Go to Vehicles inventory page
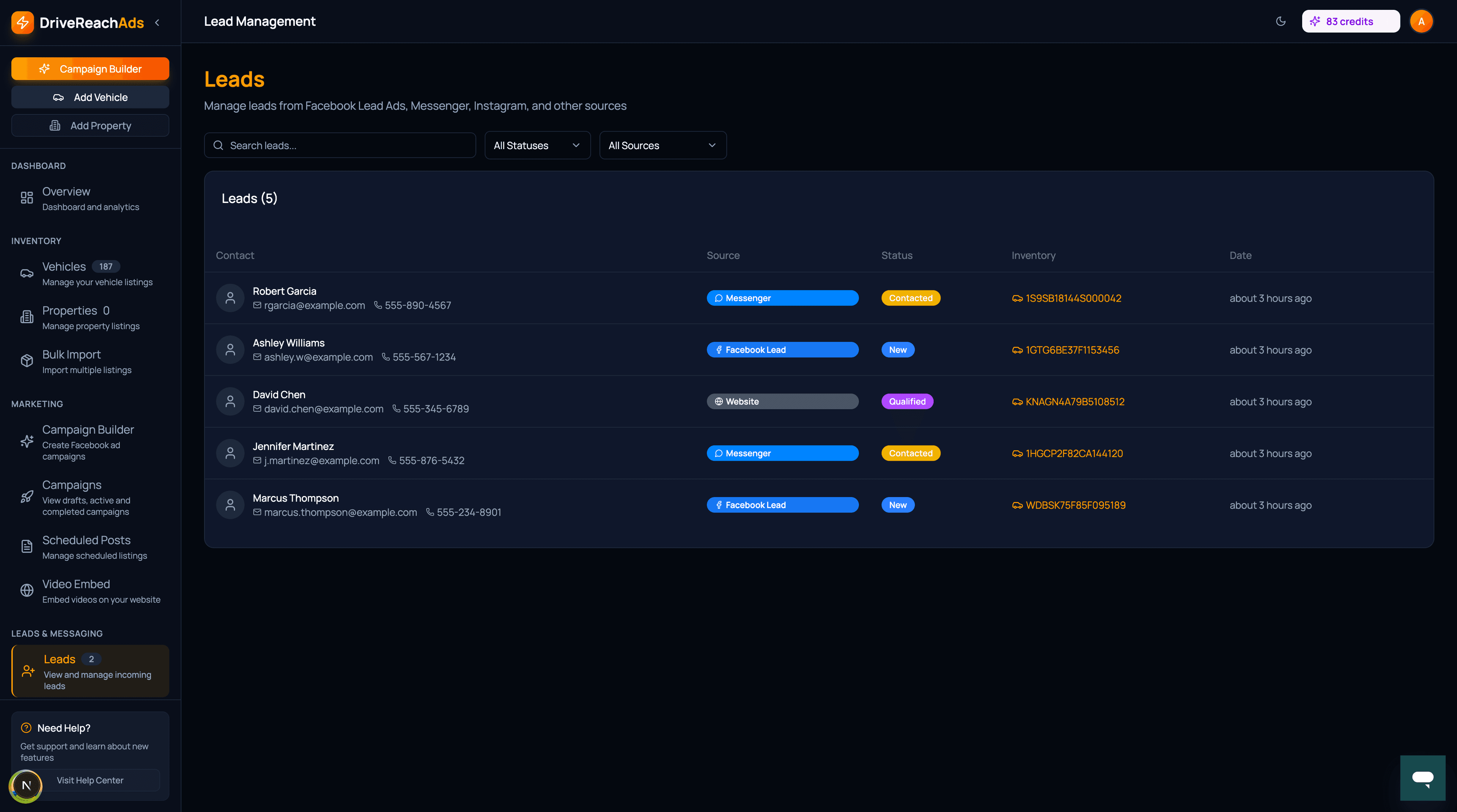Image resolution: width=1457 pixels, height=812 pixels. pyautogui.click(x=64, y=266)
